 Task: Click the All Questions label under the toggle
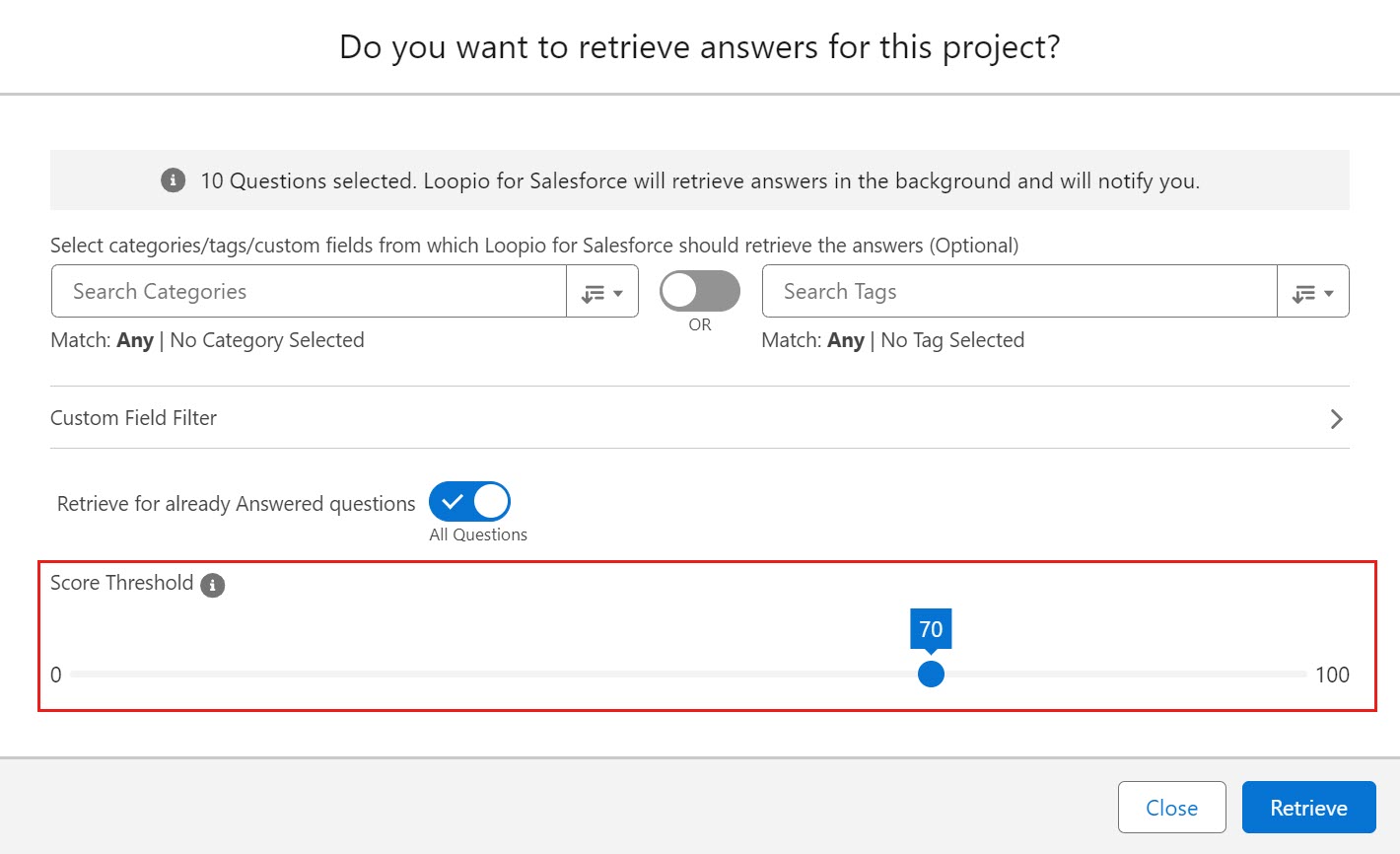click(478, 534)
